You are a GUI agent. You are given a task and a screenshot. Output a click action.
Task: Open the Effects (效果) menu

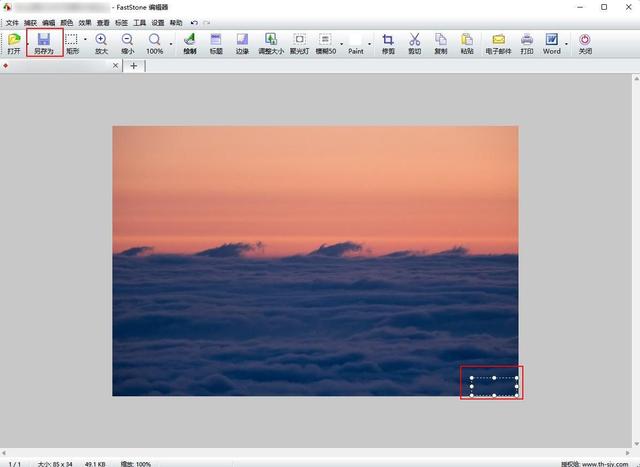pos(85,23)
